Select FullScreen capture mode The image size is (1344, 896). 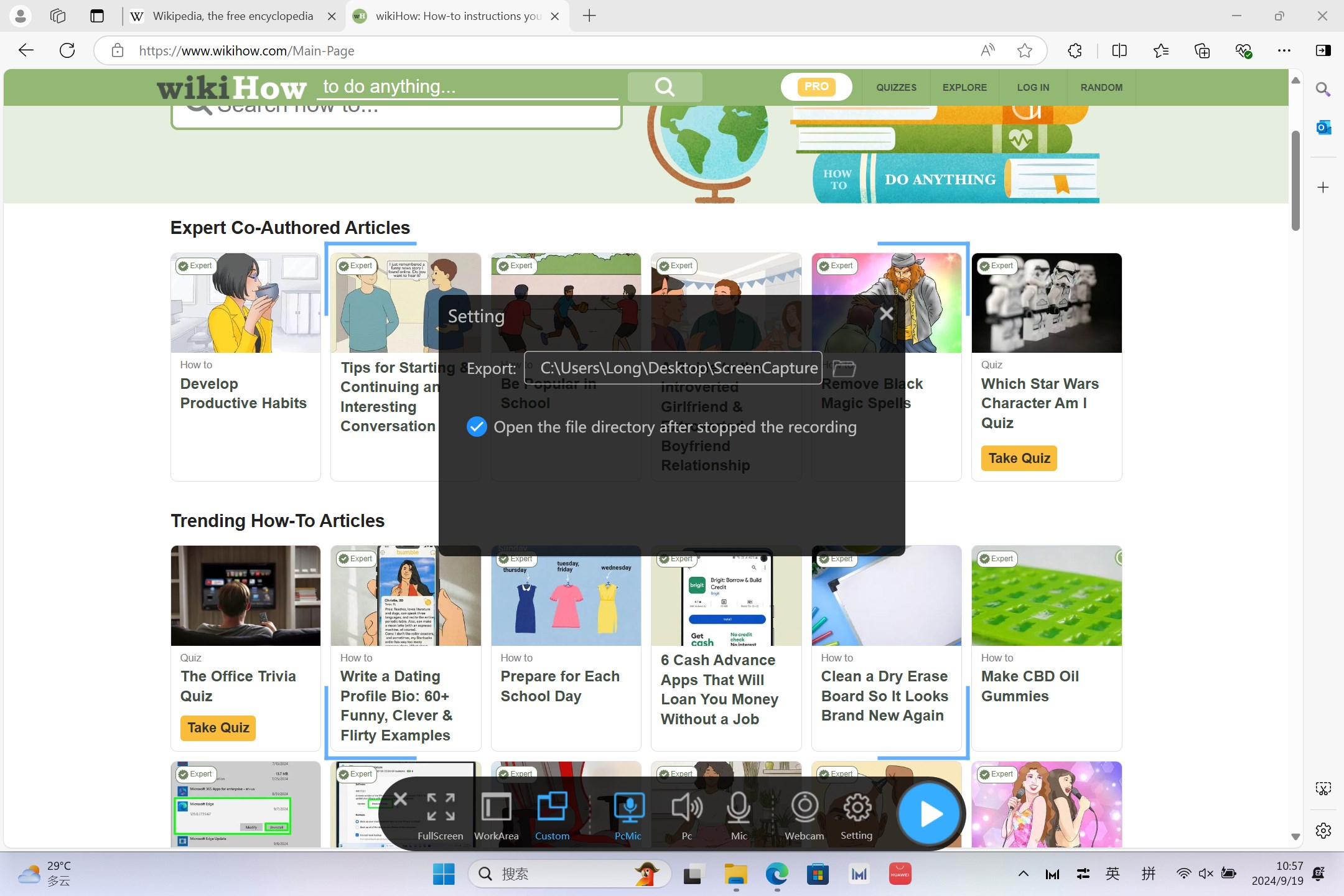(440, 816)
